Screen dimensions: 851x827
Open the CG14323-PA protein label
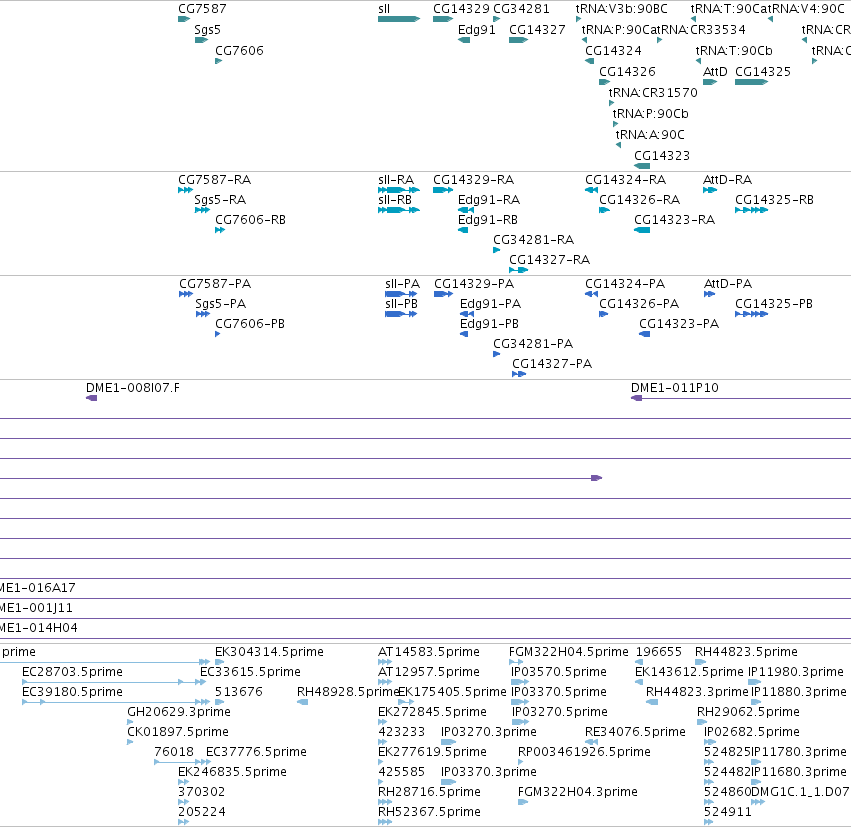point(679,324)
